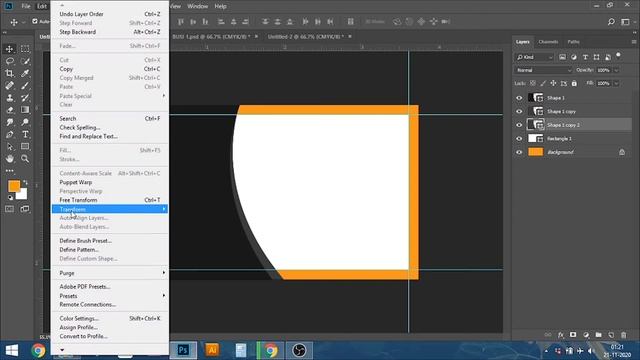Select the Path Selection tool
640x360 pixels.
pos(9,147)
